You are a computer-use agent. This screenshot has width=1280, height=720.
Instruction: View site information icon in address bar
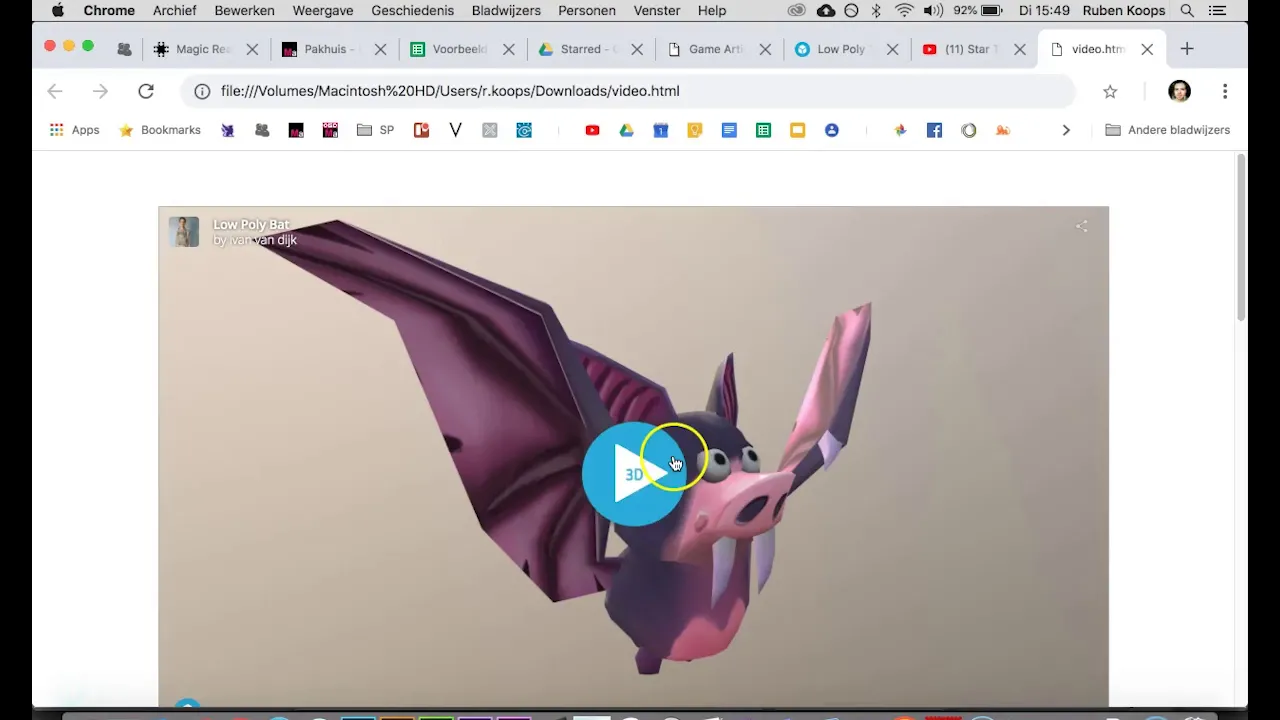202,91
